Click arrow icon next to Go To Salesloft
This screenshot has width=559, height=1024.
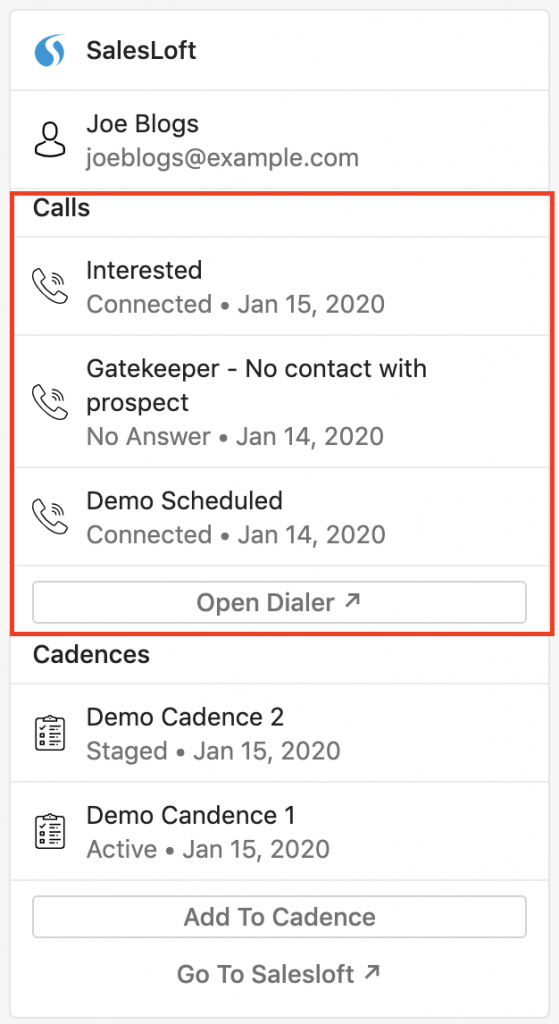pos(372,973)
